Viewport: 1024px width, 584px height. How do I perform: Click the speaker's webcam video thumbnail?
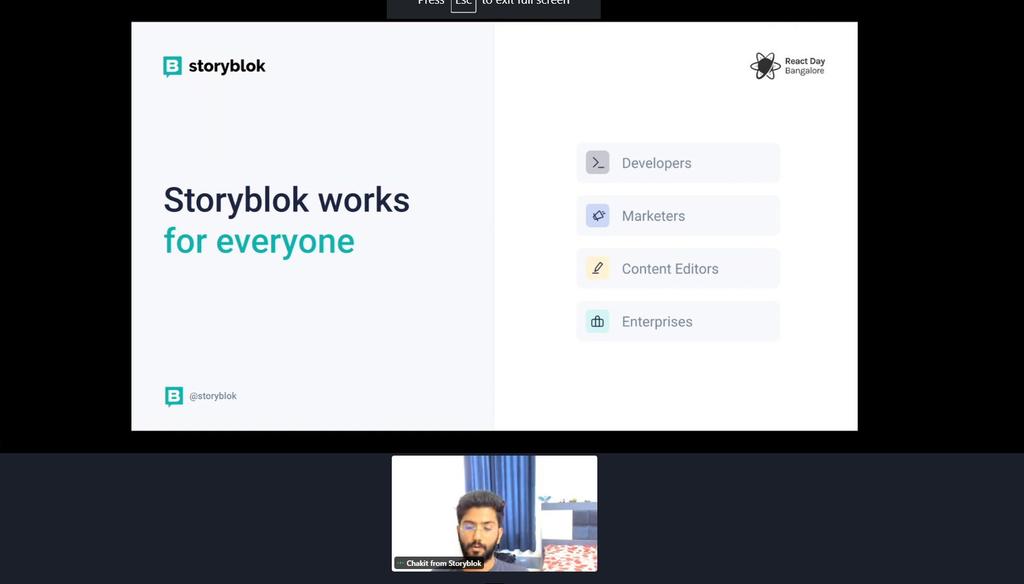tap(494, 513)
